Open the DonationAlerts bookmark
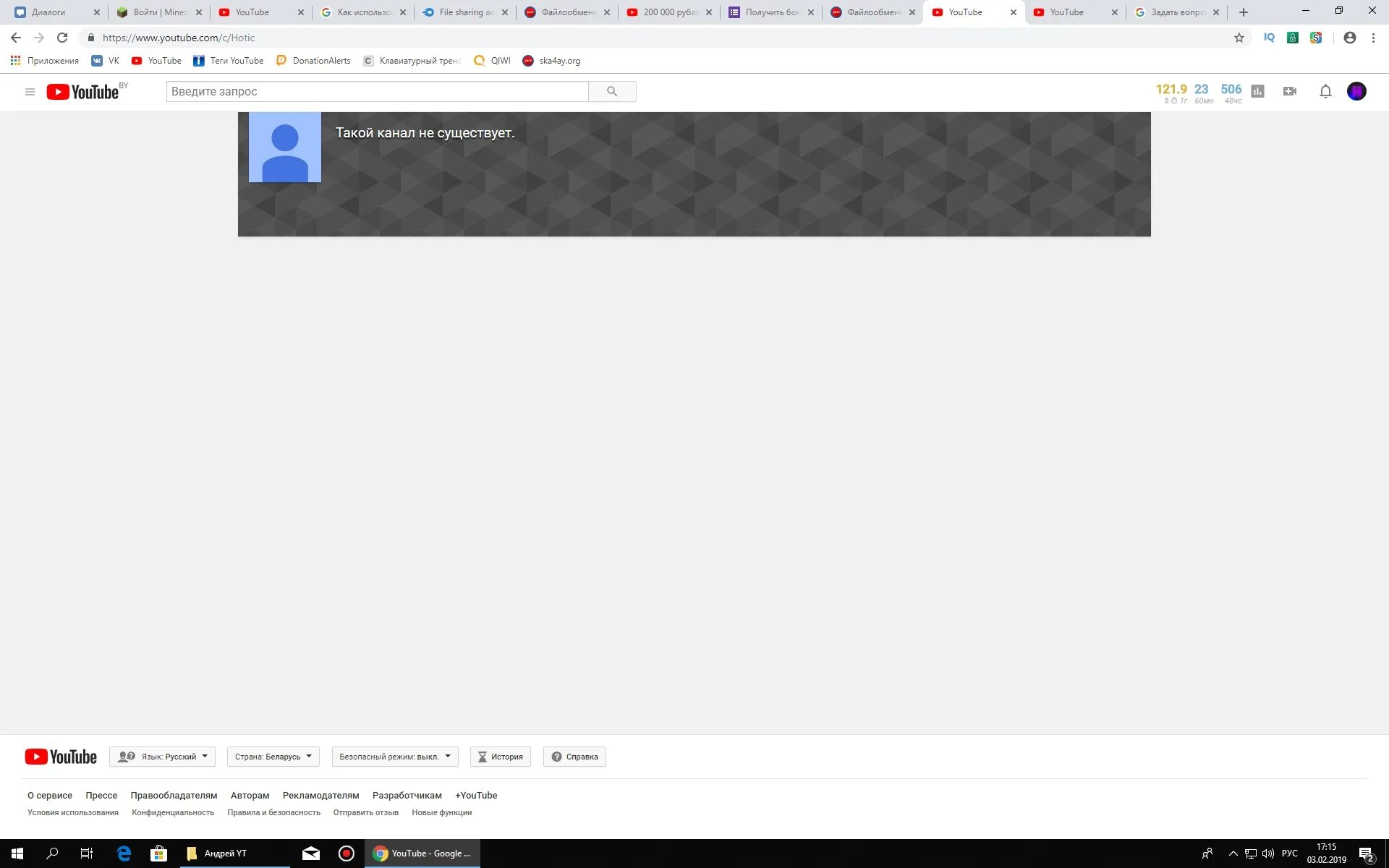1389x868 pixels. [314, 61]
